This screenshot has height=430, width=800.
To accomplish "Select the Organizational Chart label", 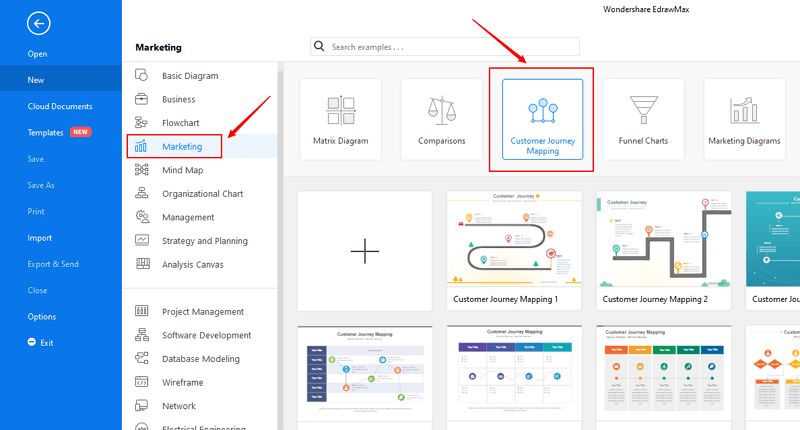I will (x=203, y=193).
